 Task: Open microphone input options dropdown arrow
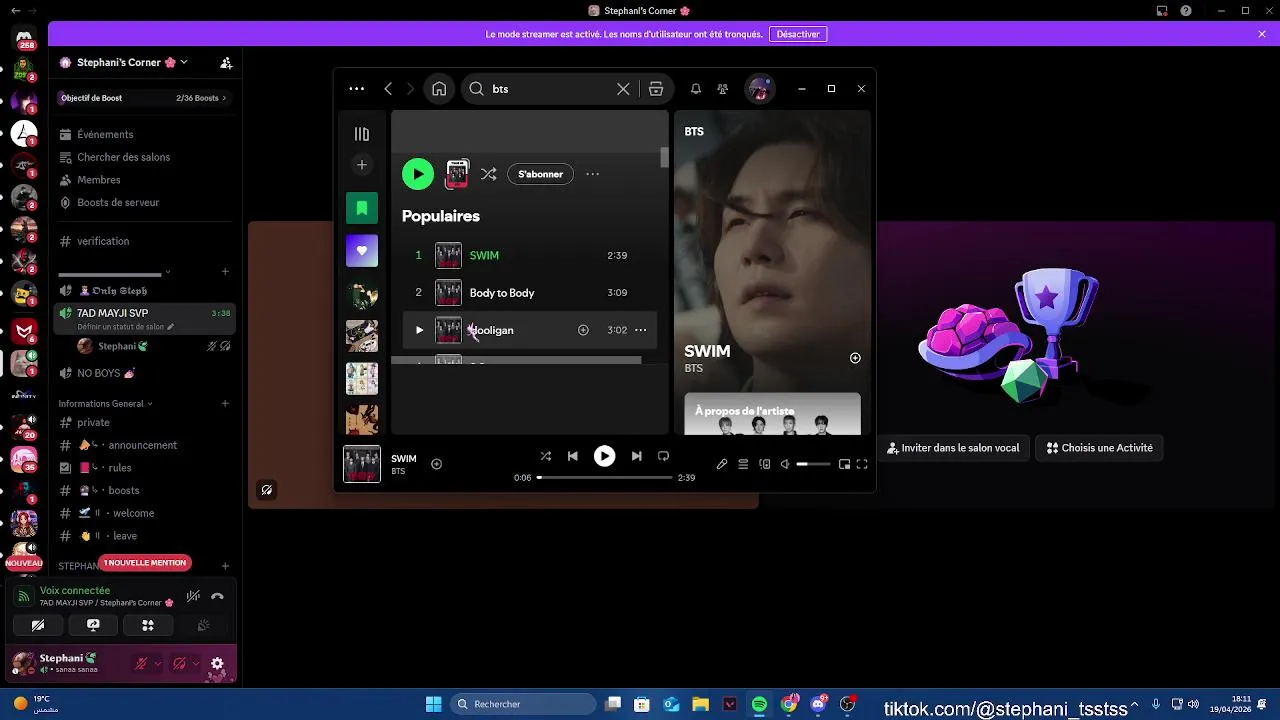(x=158, y=664)
